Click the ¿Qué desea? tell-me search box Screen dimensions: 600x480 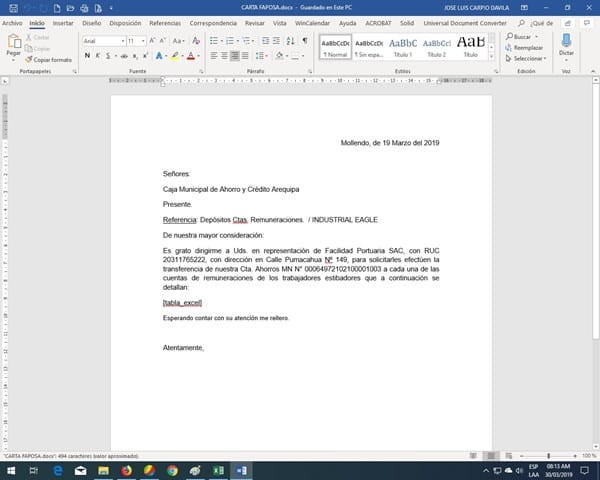536,23
